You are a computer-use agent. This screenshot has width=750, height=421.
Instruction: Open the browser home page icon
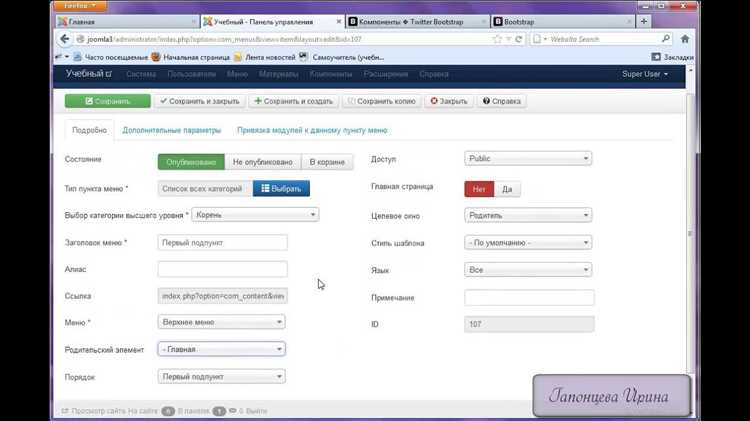pyautogui.click(x=685, y=39)
